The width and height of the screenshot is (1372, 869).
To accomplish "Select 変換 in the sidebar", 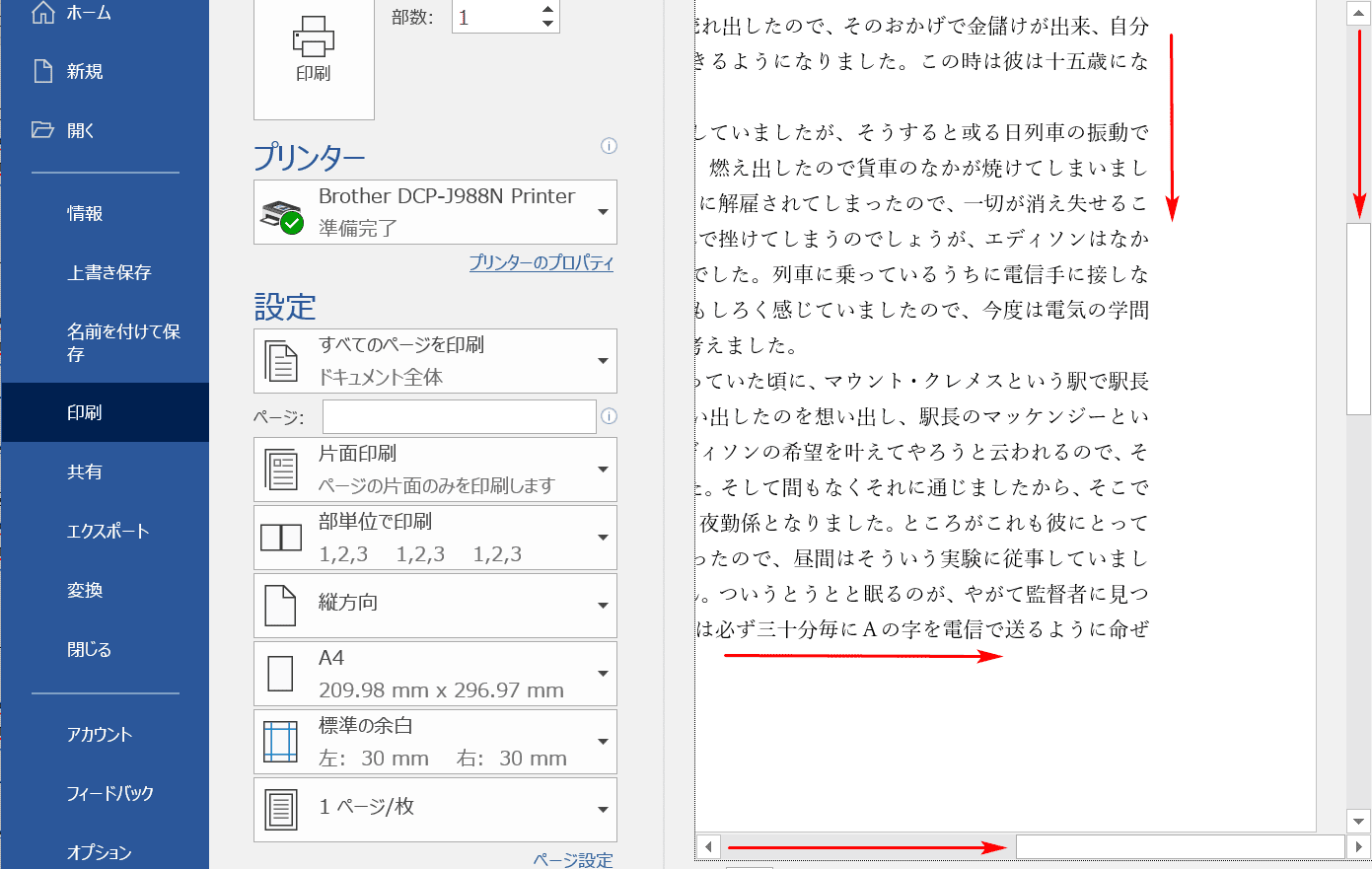I will 85,590.
